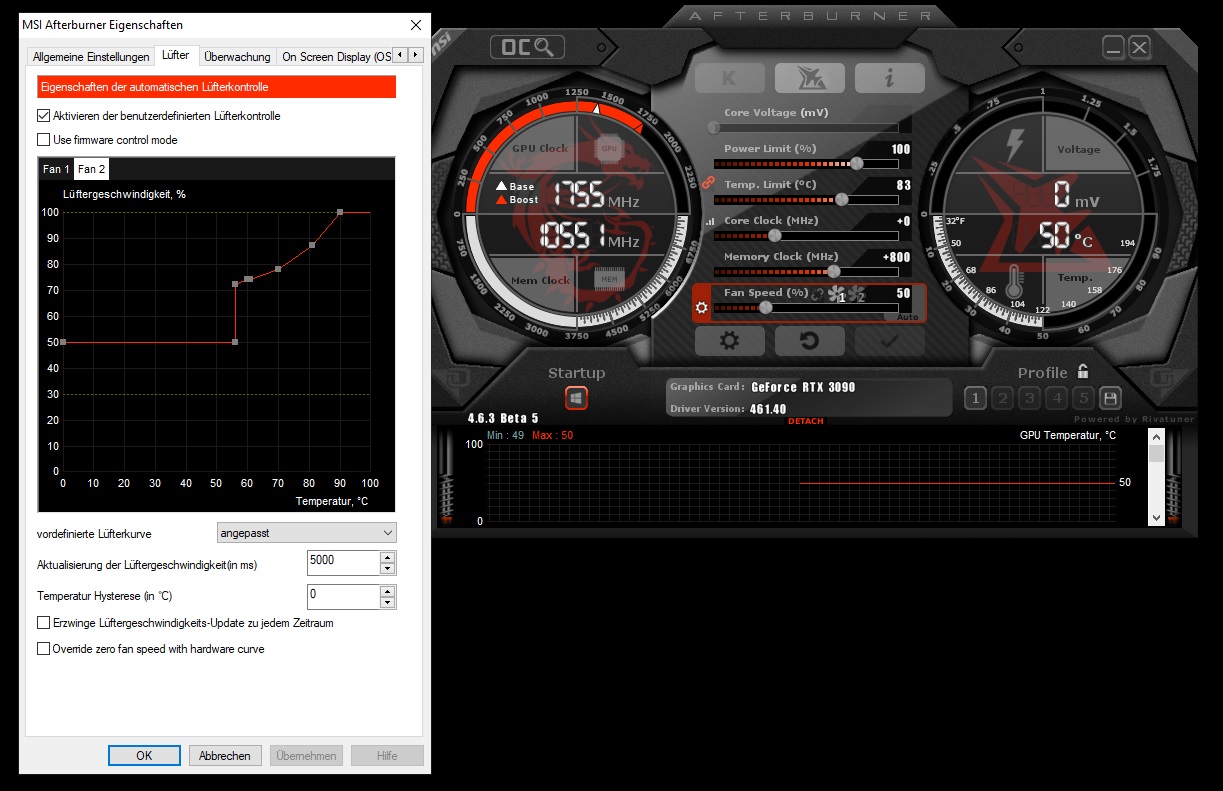
Task: Toggle the fan sync icon
Action: [817, 294]
